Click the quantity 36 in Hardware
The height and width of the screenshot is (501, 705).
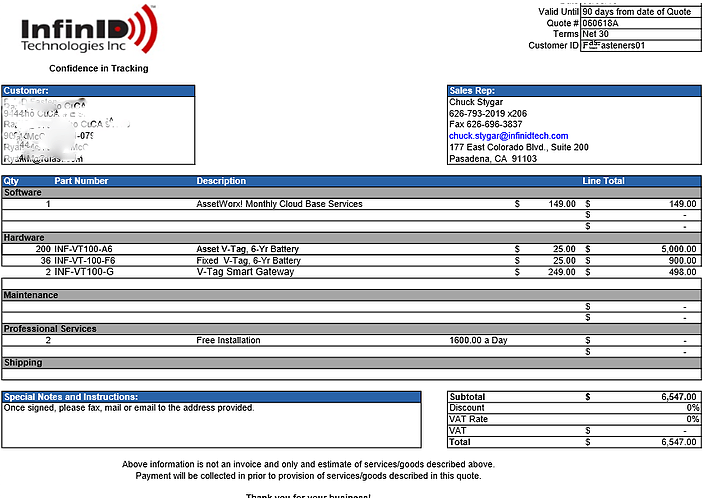click(x=45, y=260)
